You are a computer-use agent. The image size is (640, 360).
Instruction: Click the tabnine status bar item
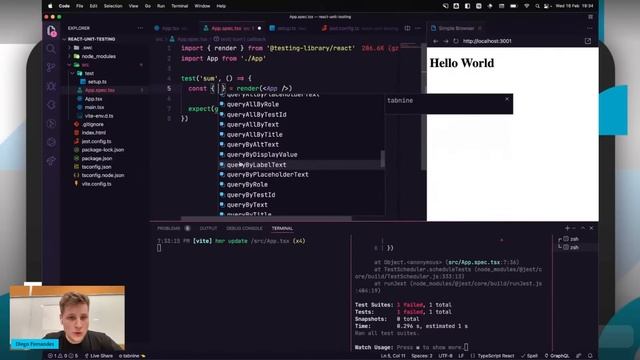coord(132,356)
